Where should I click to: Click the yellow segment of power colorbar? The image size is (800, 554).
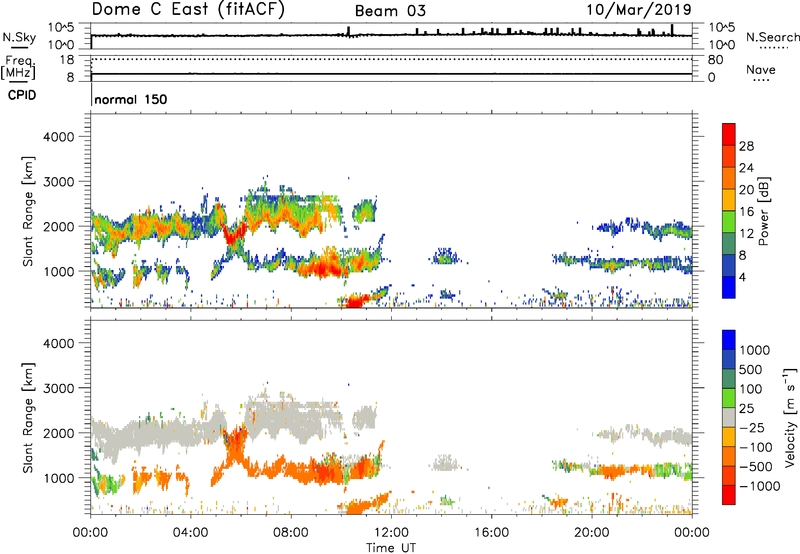point(729,199)
